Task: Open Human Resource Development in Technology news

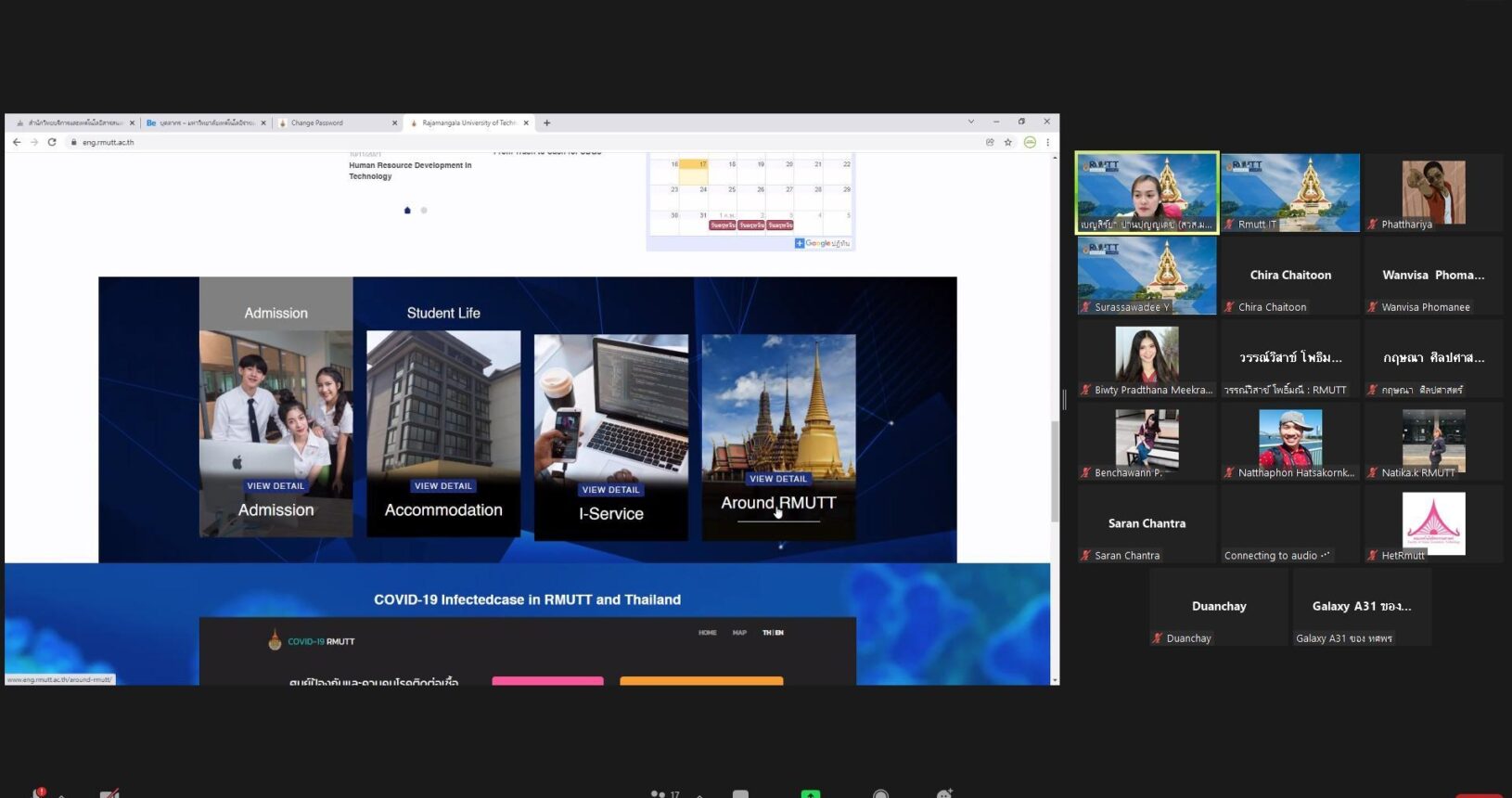Action: [x=410, y=171]
